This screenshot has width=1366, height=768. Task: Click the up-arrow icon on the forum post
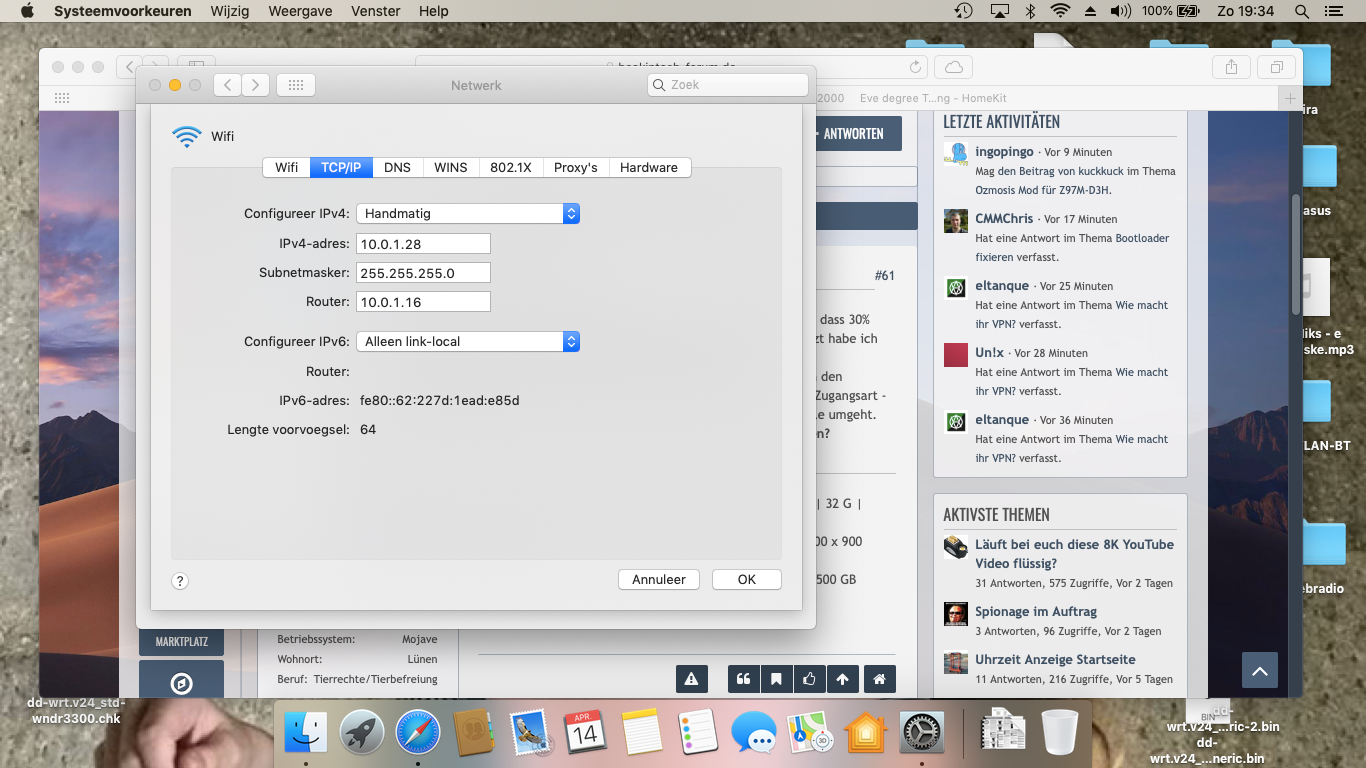click(842, 679)
